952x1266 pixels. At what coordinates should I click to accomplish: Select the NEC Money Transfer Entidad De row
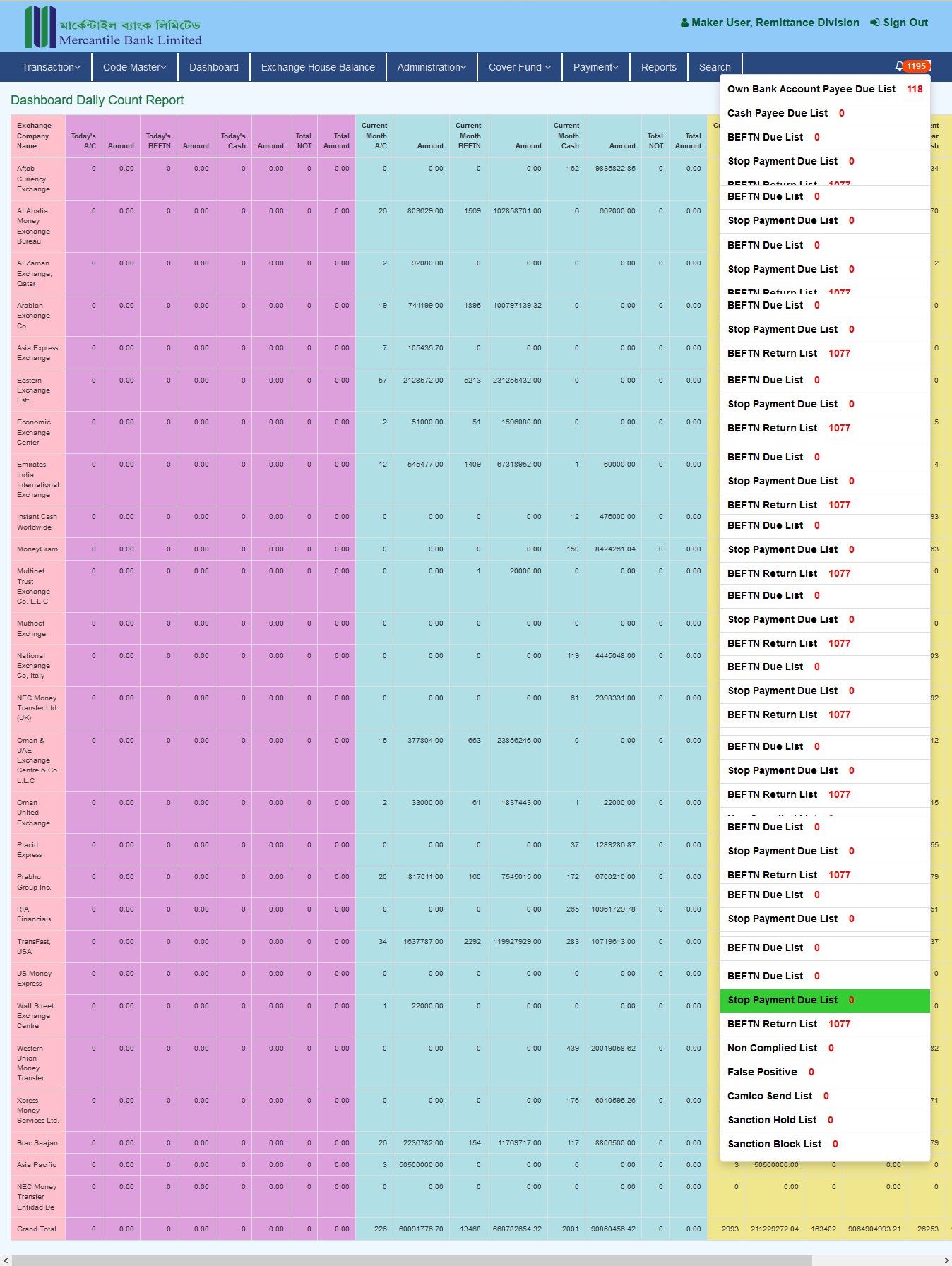37,1197
